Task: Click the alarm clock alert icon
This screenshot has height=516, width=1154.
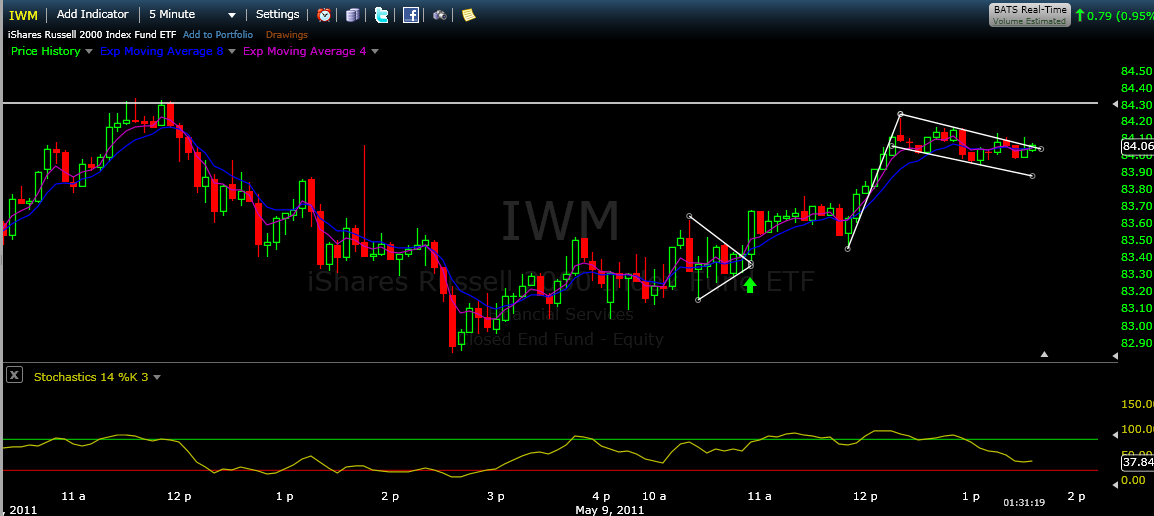Action: 324,15
